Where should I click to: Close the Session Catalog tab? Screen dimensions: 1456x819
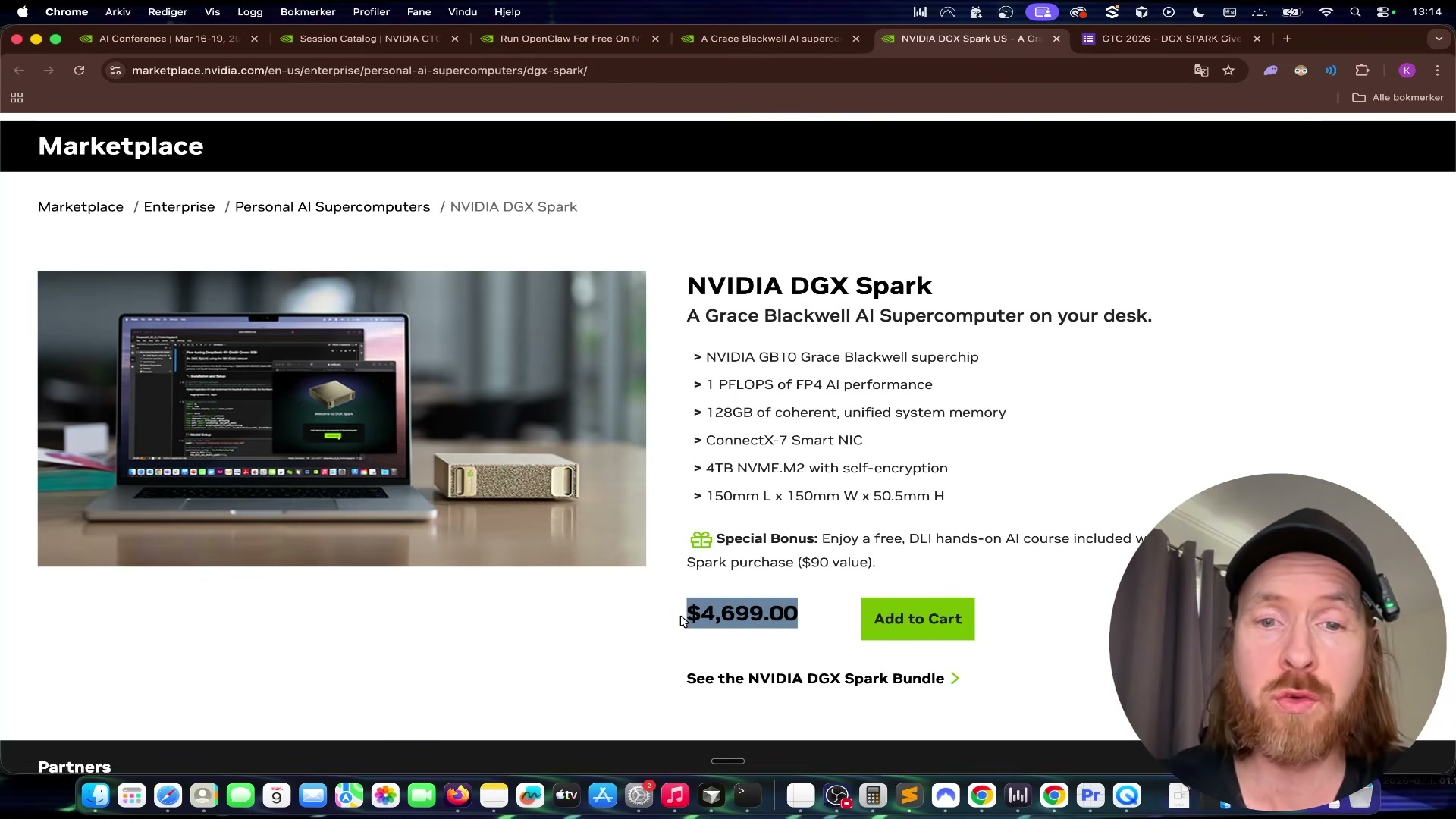(x=455, y=39)
